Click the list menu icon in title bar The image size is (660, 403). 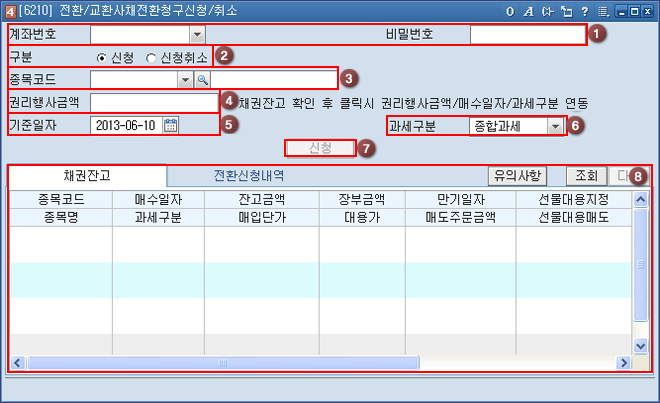(x=602, y=10)
